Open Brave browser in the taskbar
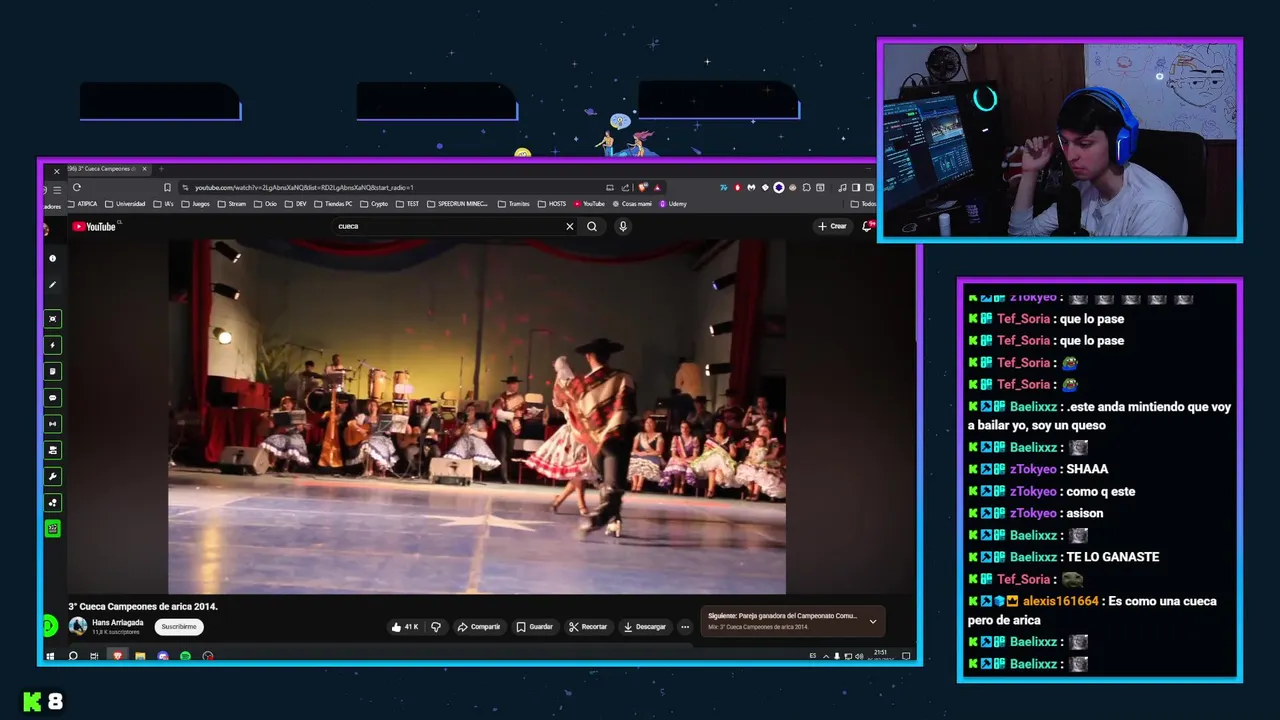 (117, 656)
